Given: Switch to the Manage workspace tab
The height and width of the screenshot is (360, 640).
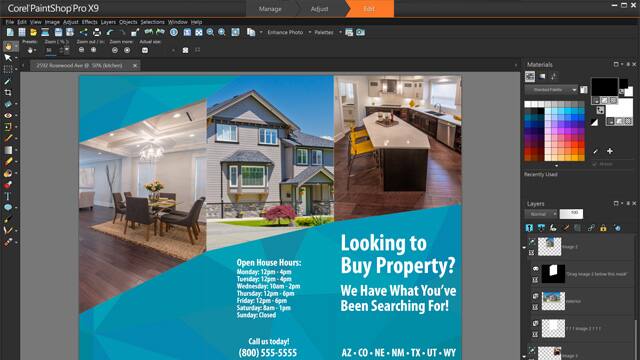Looking at the screenshot, I should (270, 9).
